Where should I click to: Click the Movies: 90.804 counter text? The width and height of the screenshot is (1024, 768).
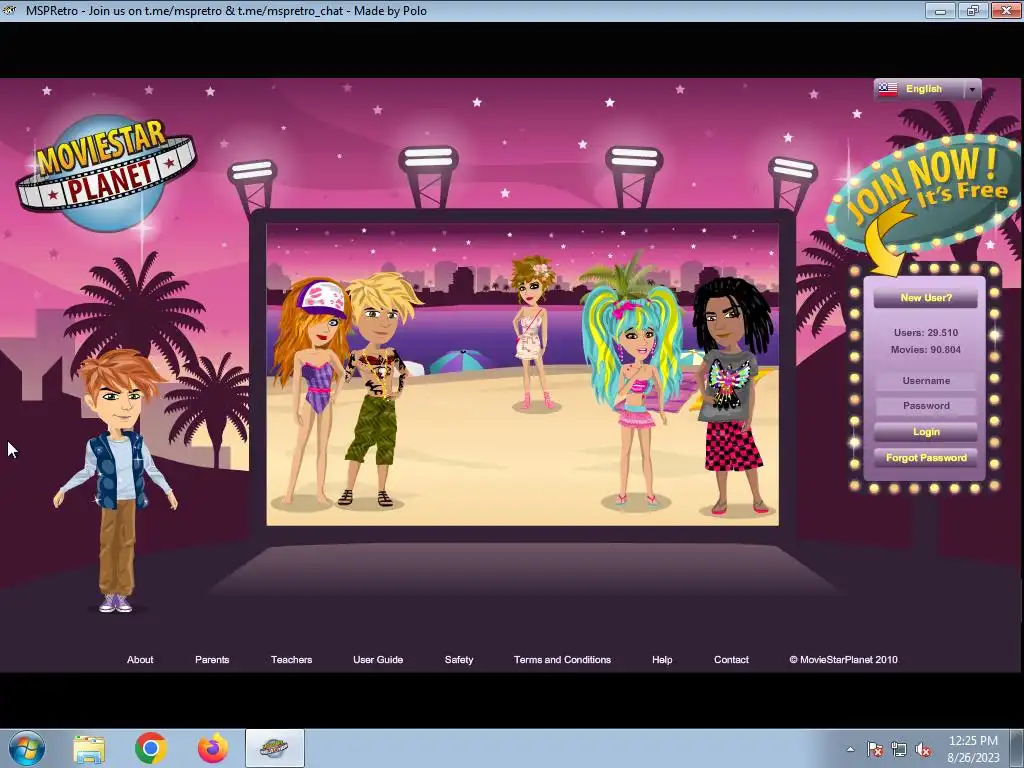tap(925, 349)
